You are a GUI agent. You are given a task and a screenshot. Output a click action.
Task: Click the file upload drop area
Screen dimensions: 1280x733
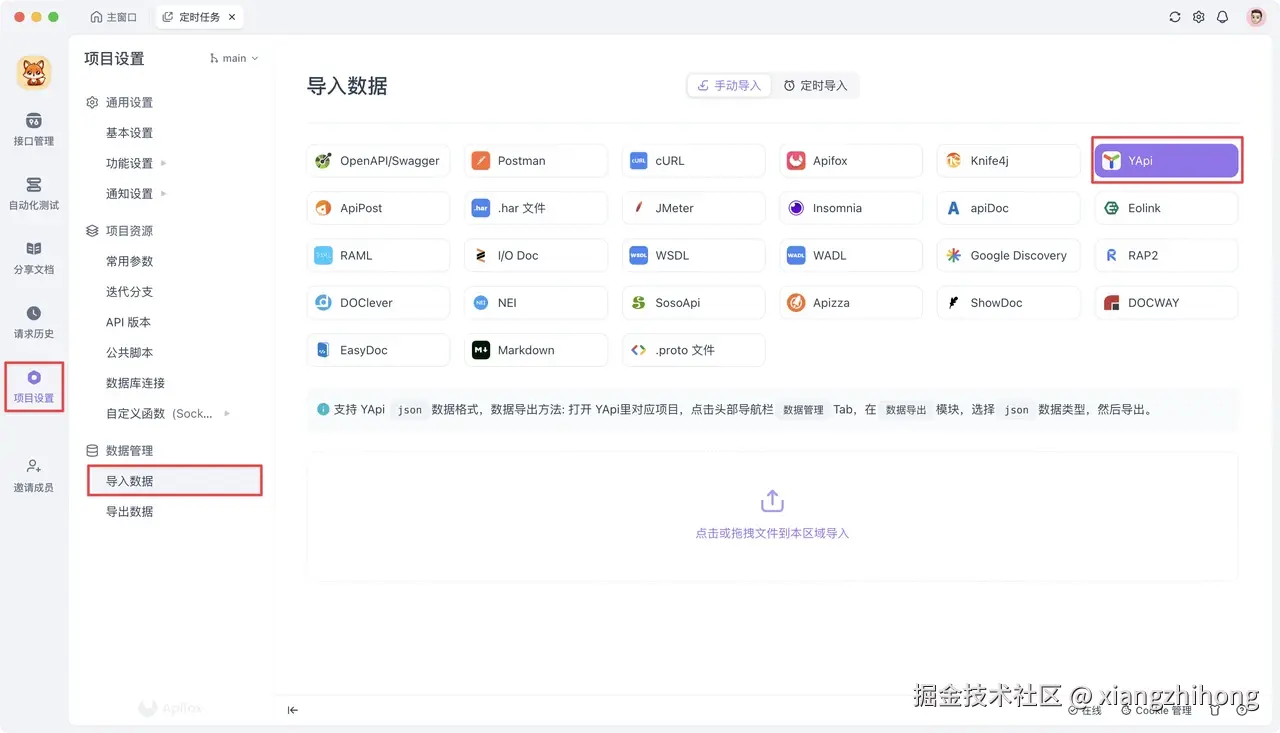772,517
